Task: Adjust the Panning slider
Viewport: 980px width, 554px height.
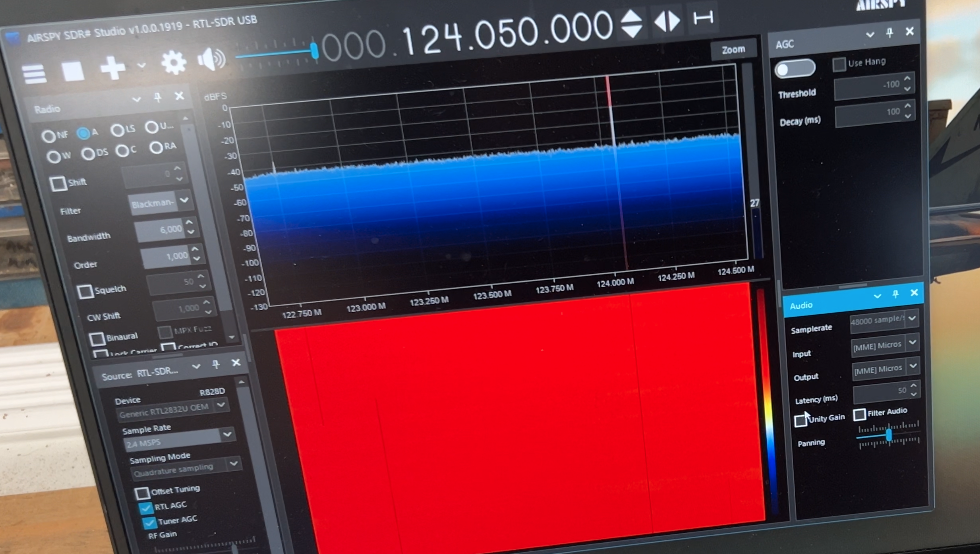Action: click(x=888, y=435)
